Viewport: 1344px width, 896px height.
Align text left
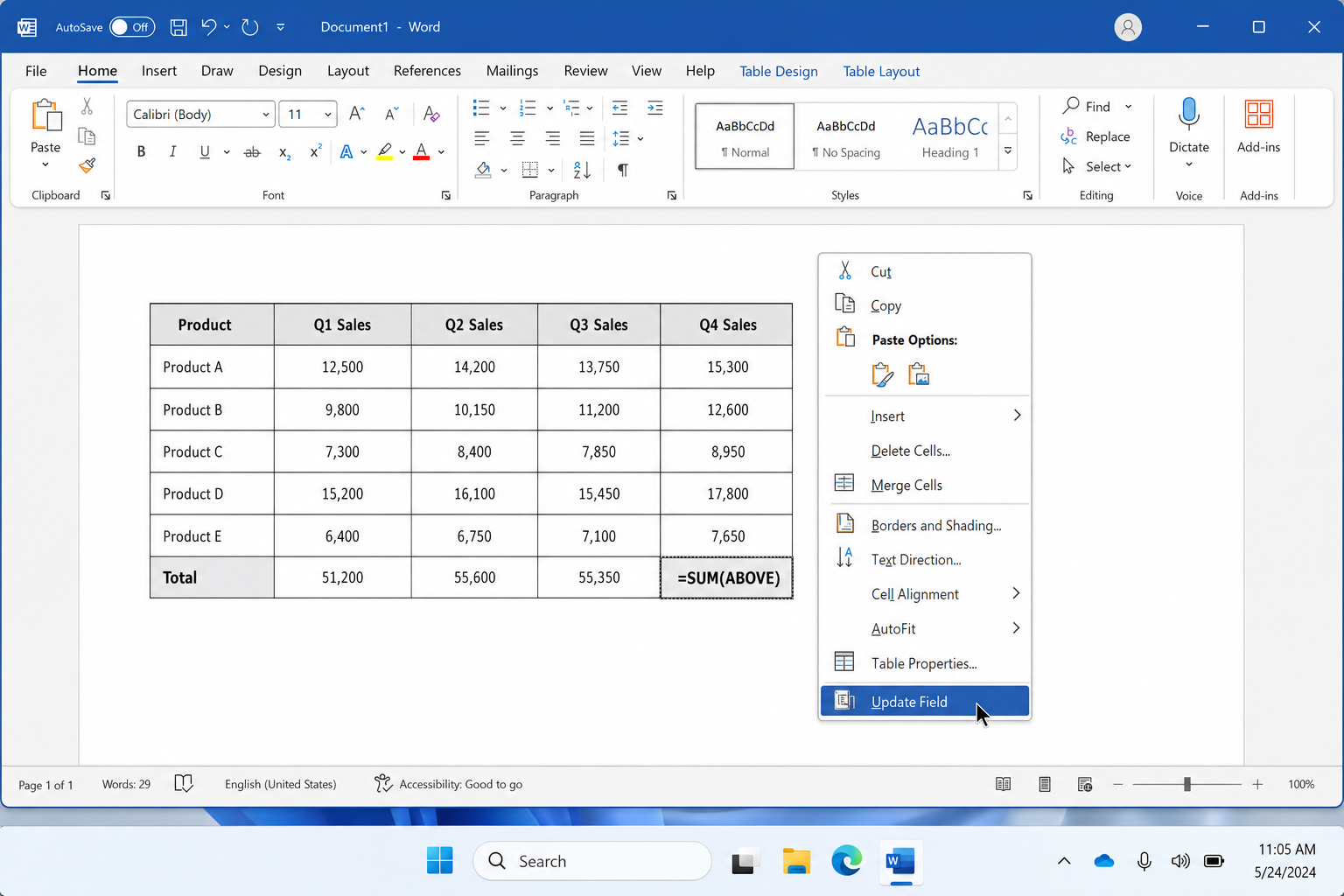tap(482, 138)
